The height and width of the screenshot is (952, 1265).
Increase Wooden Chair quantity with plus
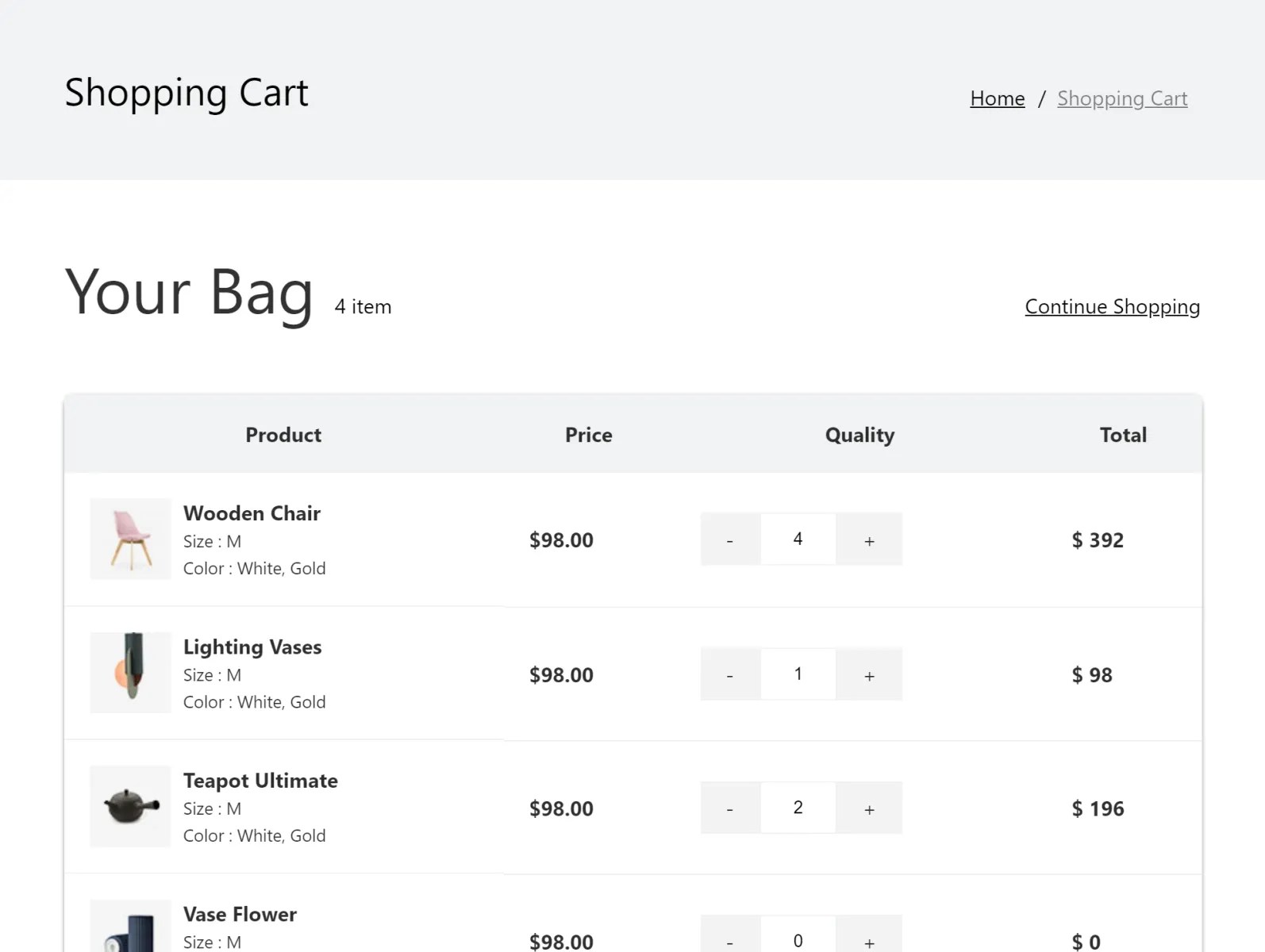(x=869, y=539)
